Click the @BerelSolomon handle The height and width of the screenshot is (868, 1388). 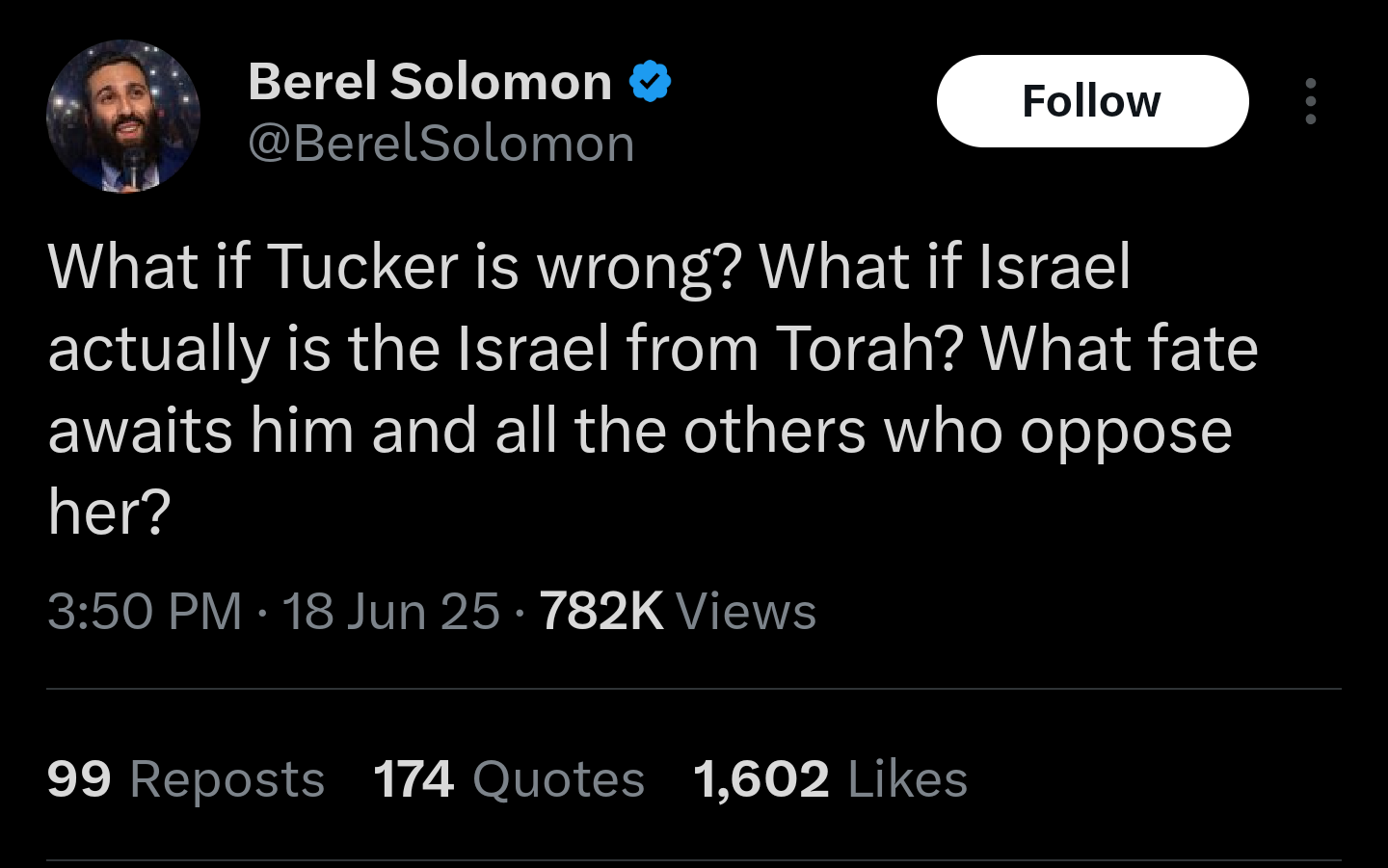pyautogui.click(x=441, y=145)
